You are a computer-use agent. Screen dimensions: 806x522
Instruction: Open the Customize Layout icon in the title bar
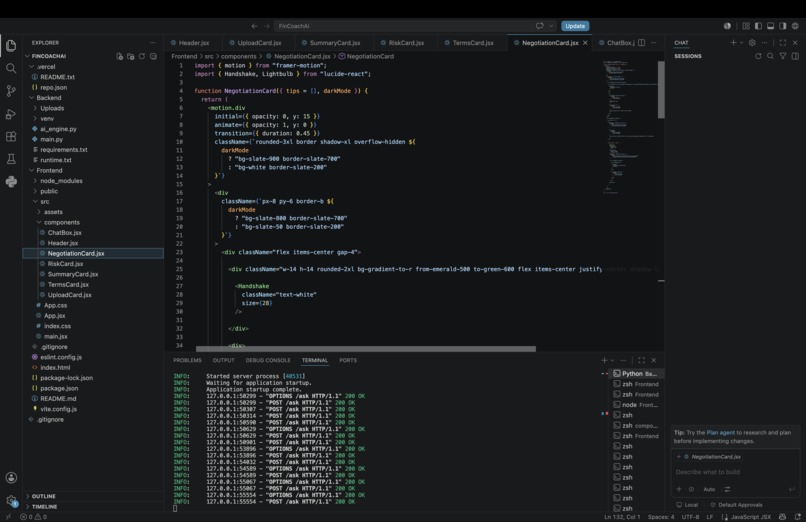[746, 26]
